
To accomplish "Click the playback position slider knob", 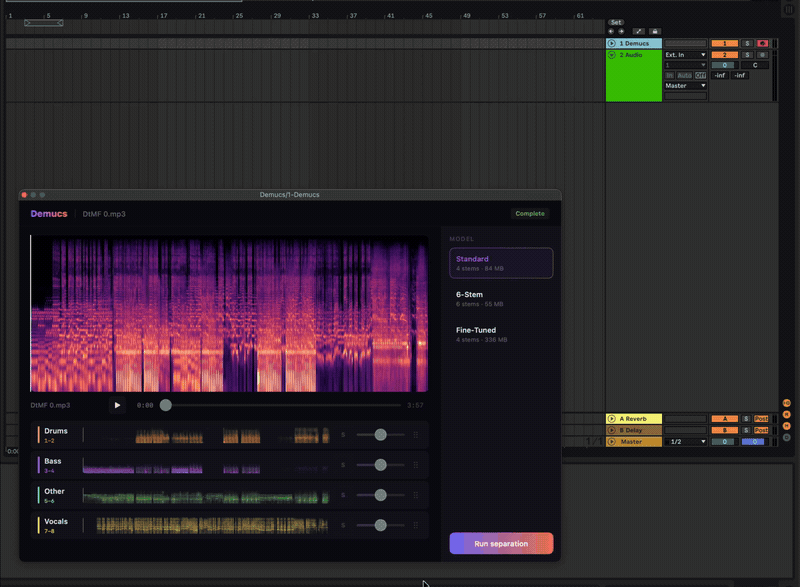I will tap(166, 405).
